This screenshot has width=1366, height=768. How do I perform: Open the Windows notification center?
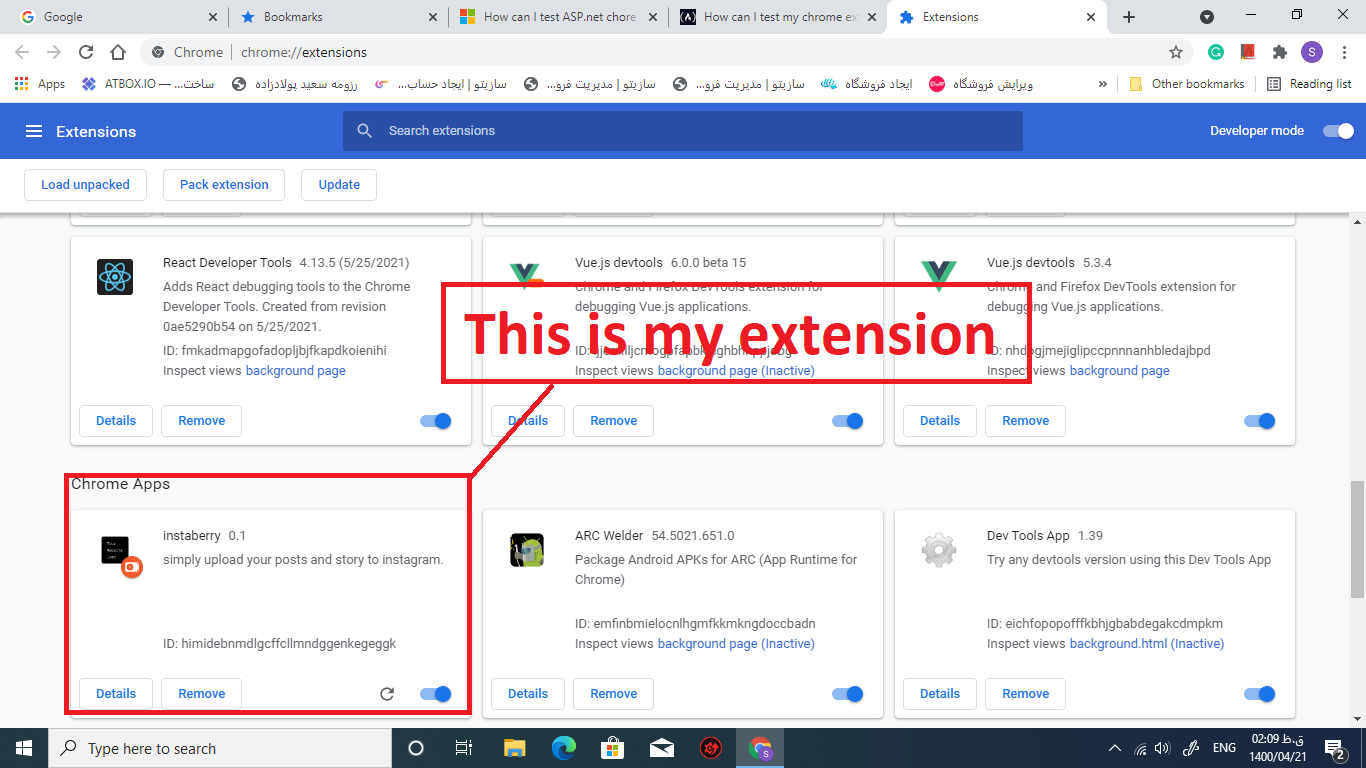(x=1334, y=748)
